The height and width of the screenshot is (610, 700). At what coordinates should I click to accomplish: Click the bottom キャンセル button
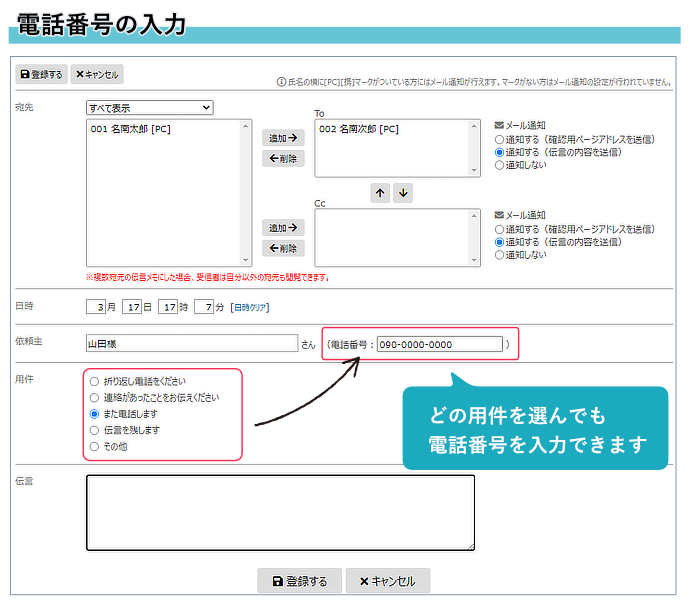387,581
